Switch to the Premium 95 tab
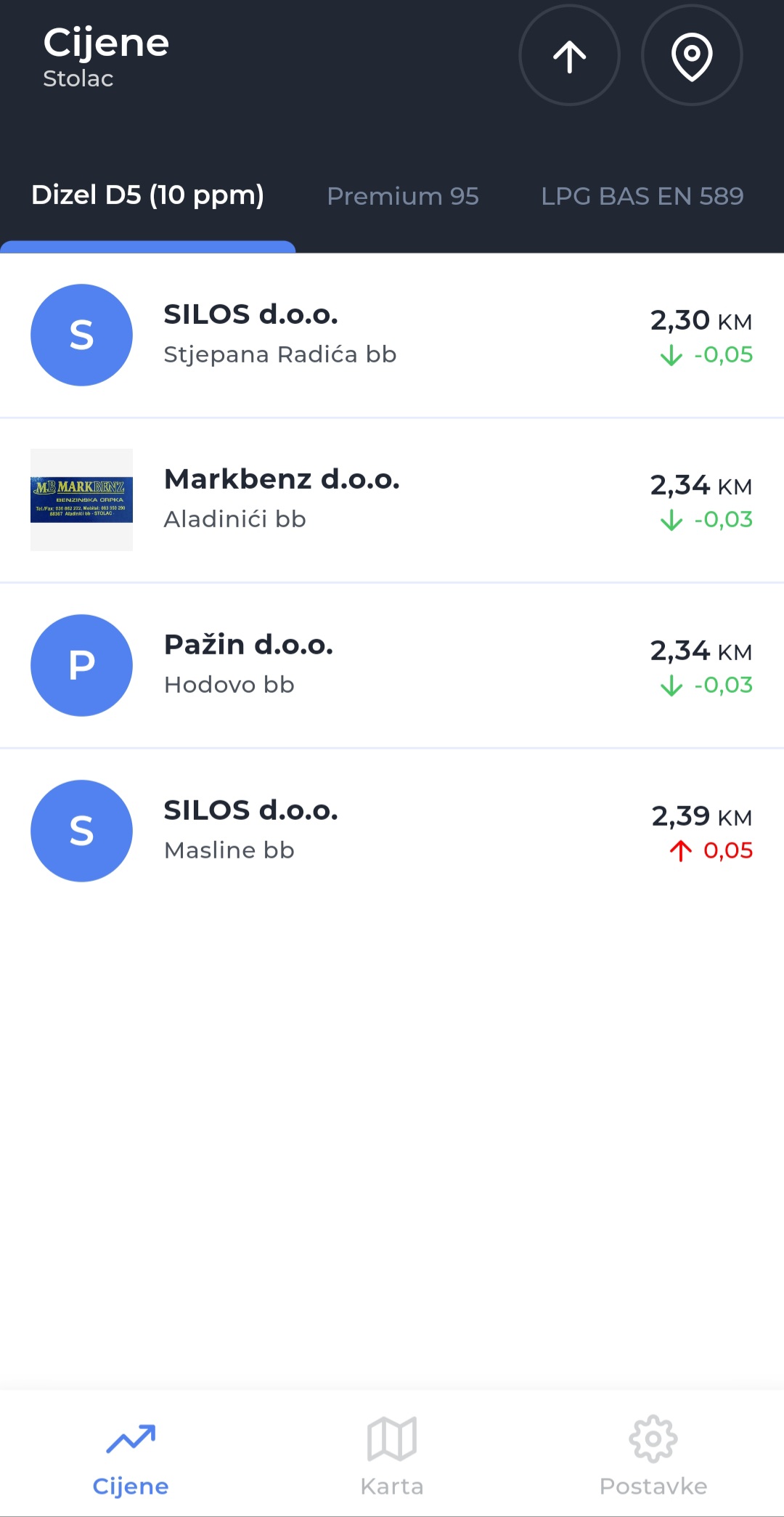Screen dimensions: 784x1517 [403, 196]
